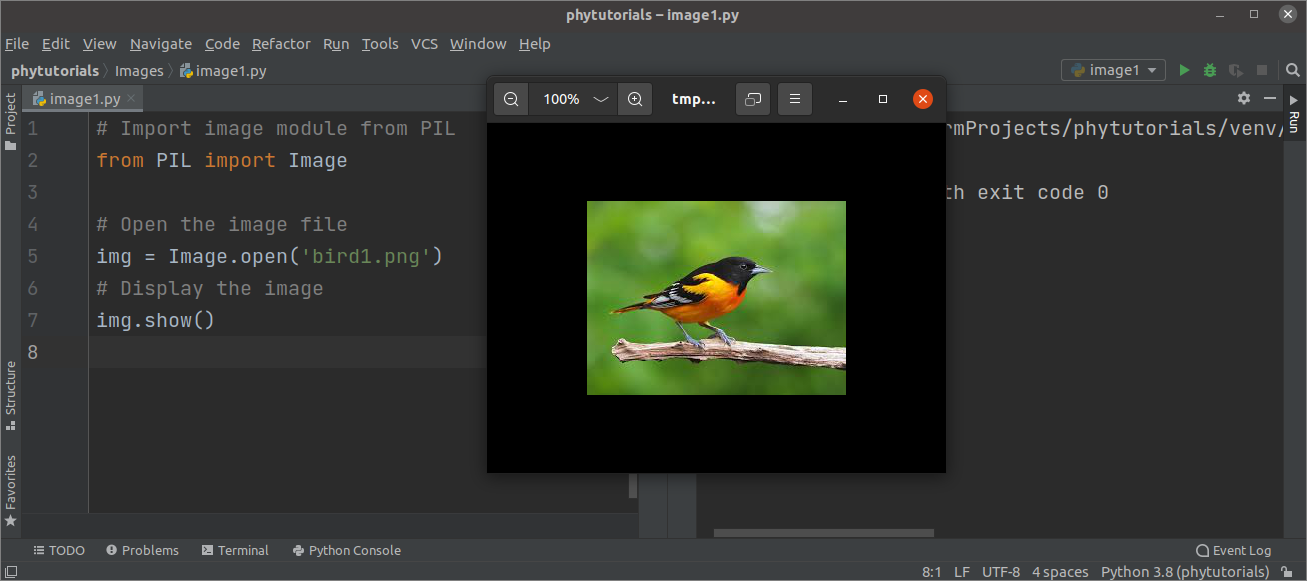The height and width of the screenshot is (581, 1307).
Task: Run image1 with coverage
Action: pos(1235,70)
